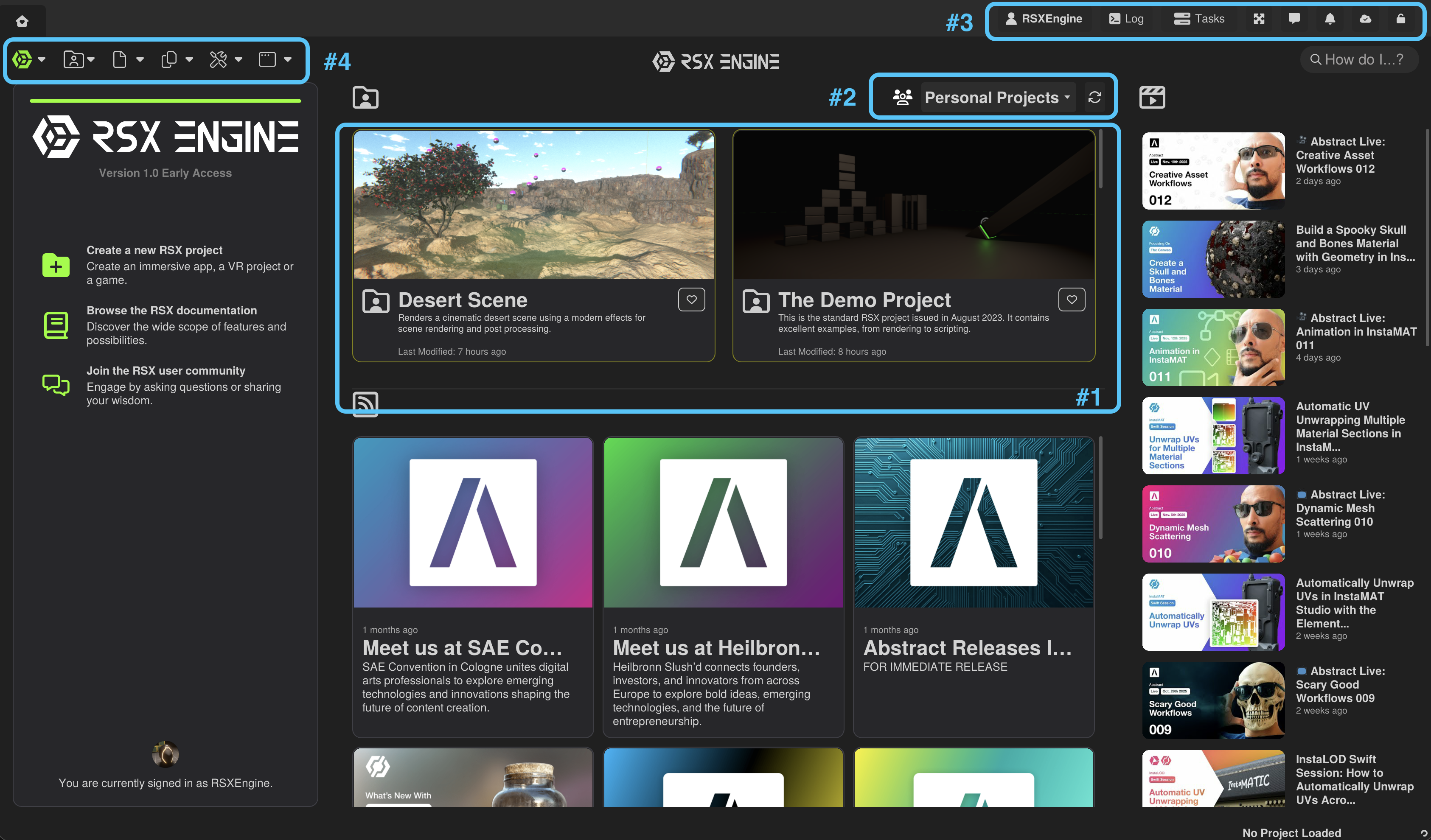1431x840 pixels.
Task: Click the green new project folder icon
Action: [x=56, y=265]
